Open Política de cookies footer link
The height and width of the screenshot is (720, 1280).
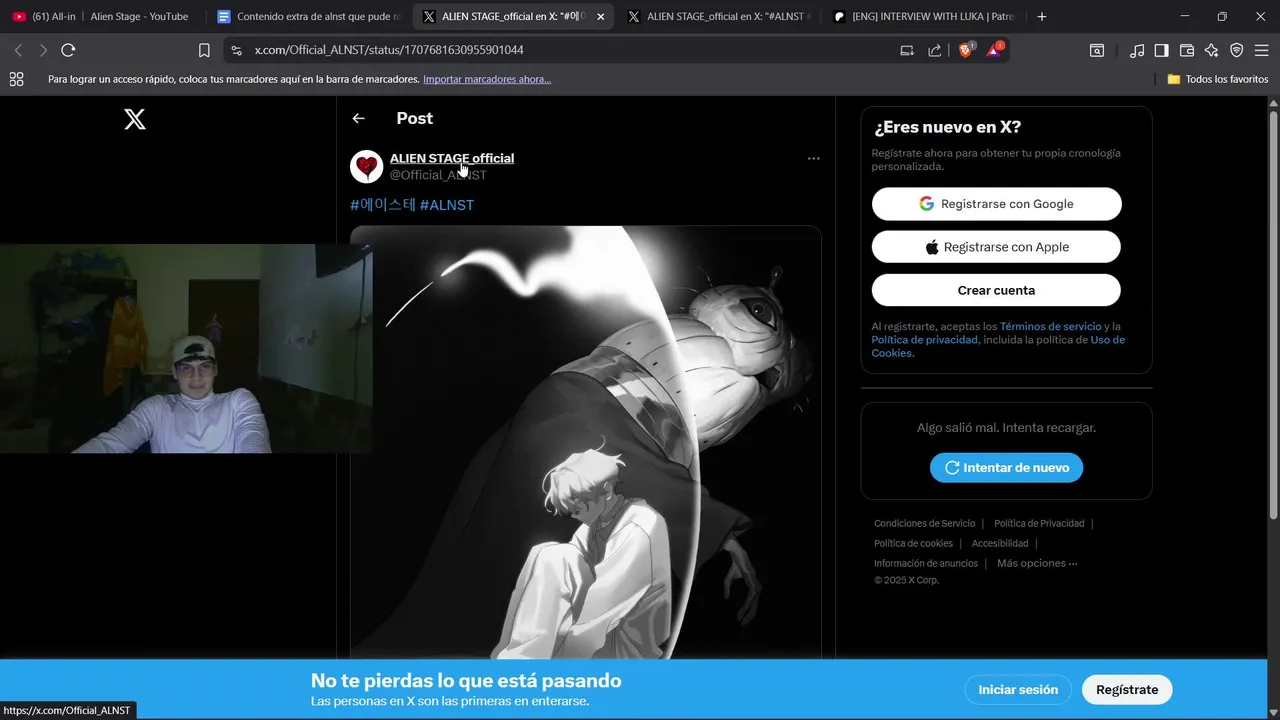913,543
